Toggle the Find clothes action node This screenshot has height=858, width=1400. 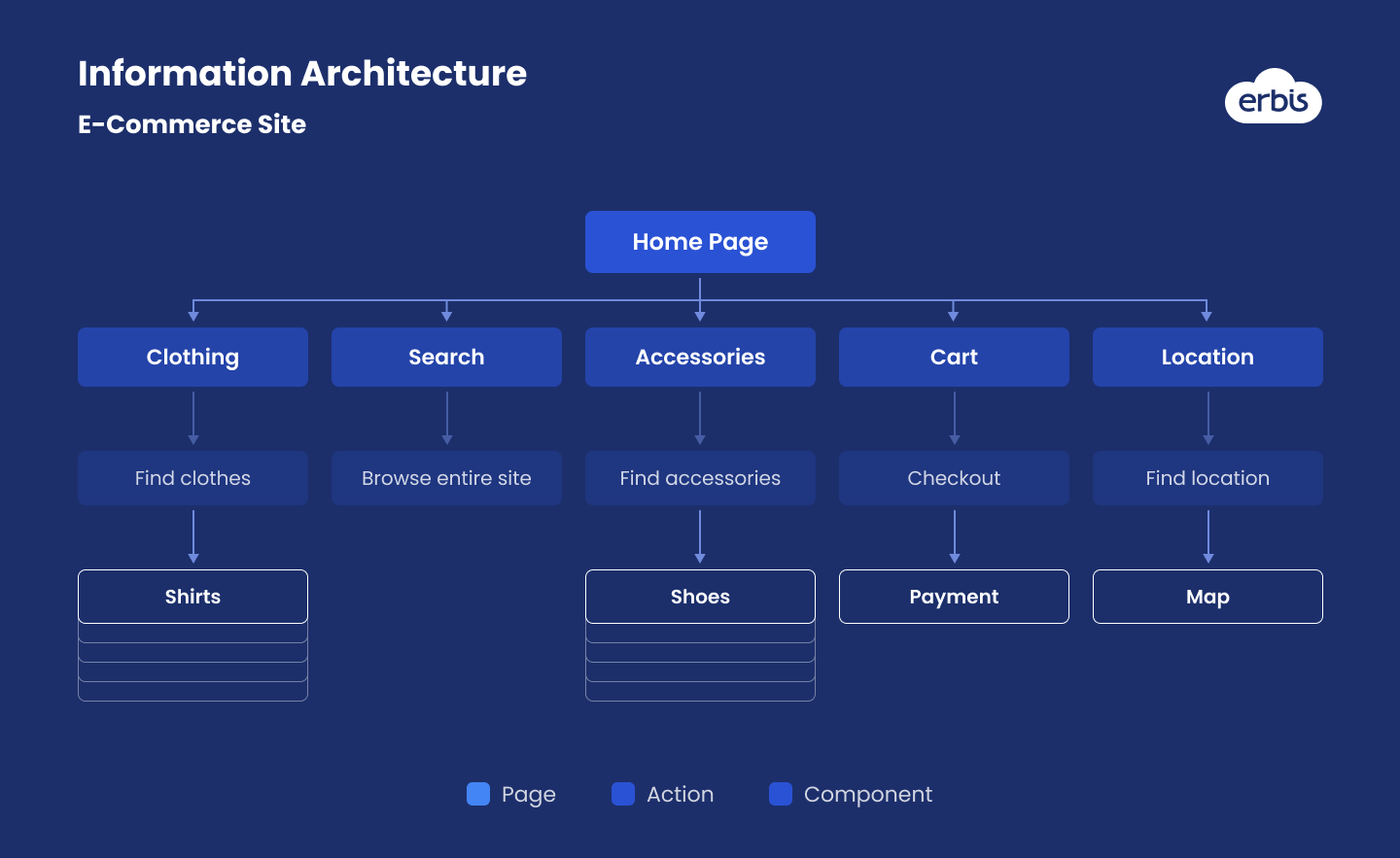click(192, 478)
